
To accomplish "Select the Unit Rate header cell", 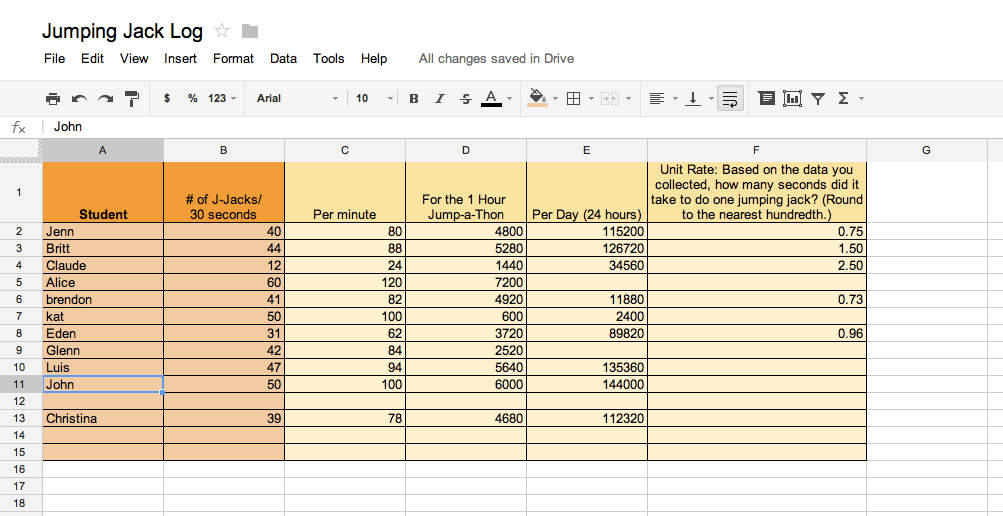I will 757,192.
